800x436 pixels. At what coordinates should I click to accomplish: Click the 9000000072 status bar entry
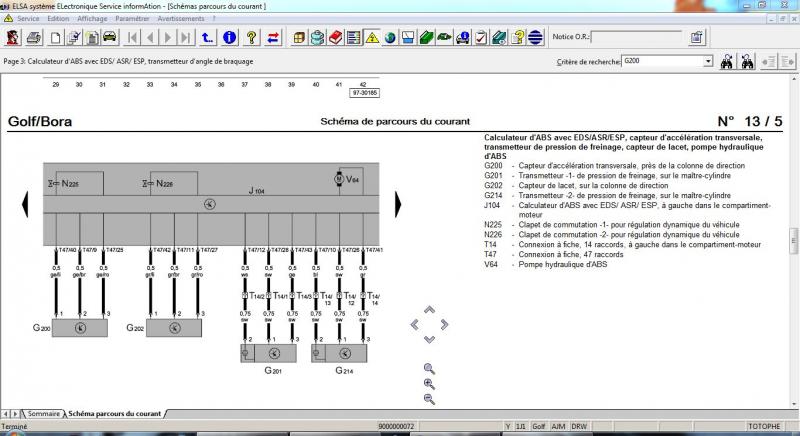396,426
